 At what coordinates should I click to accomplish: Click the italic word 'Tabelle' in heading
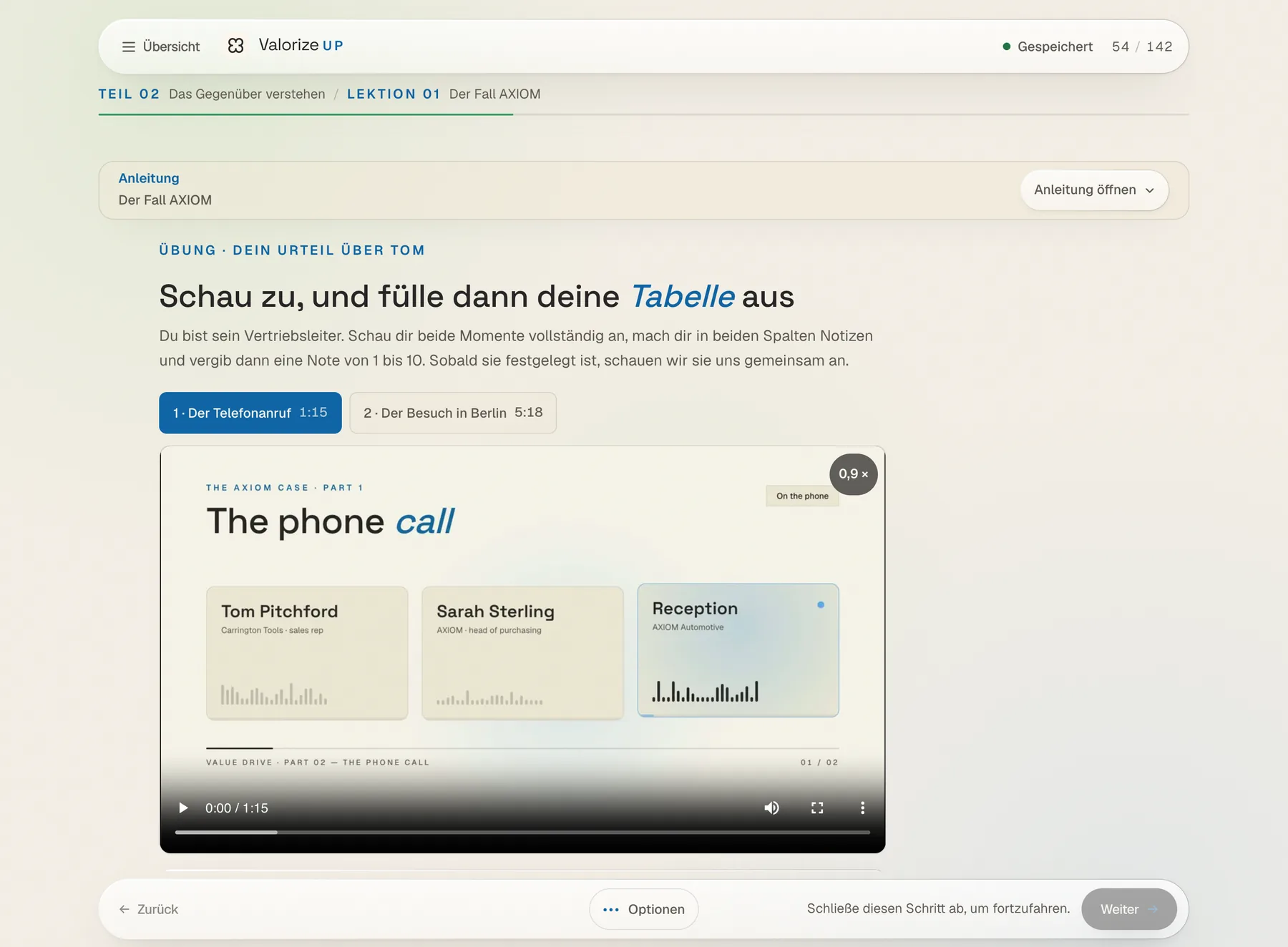683,296
